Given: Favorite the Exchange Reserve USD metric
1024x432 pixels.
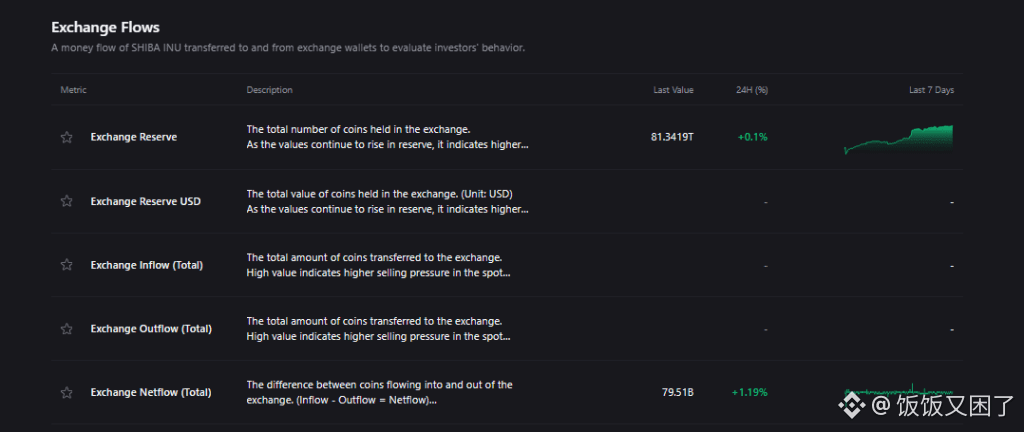Looking at the screenshot, I should pyautogui.click(x=67, y=201).
